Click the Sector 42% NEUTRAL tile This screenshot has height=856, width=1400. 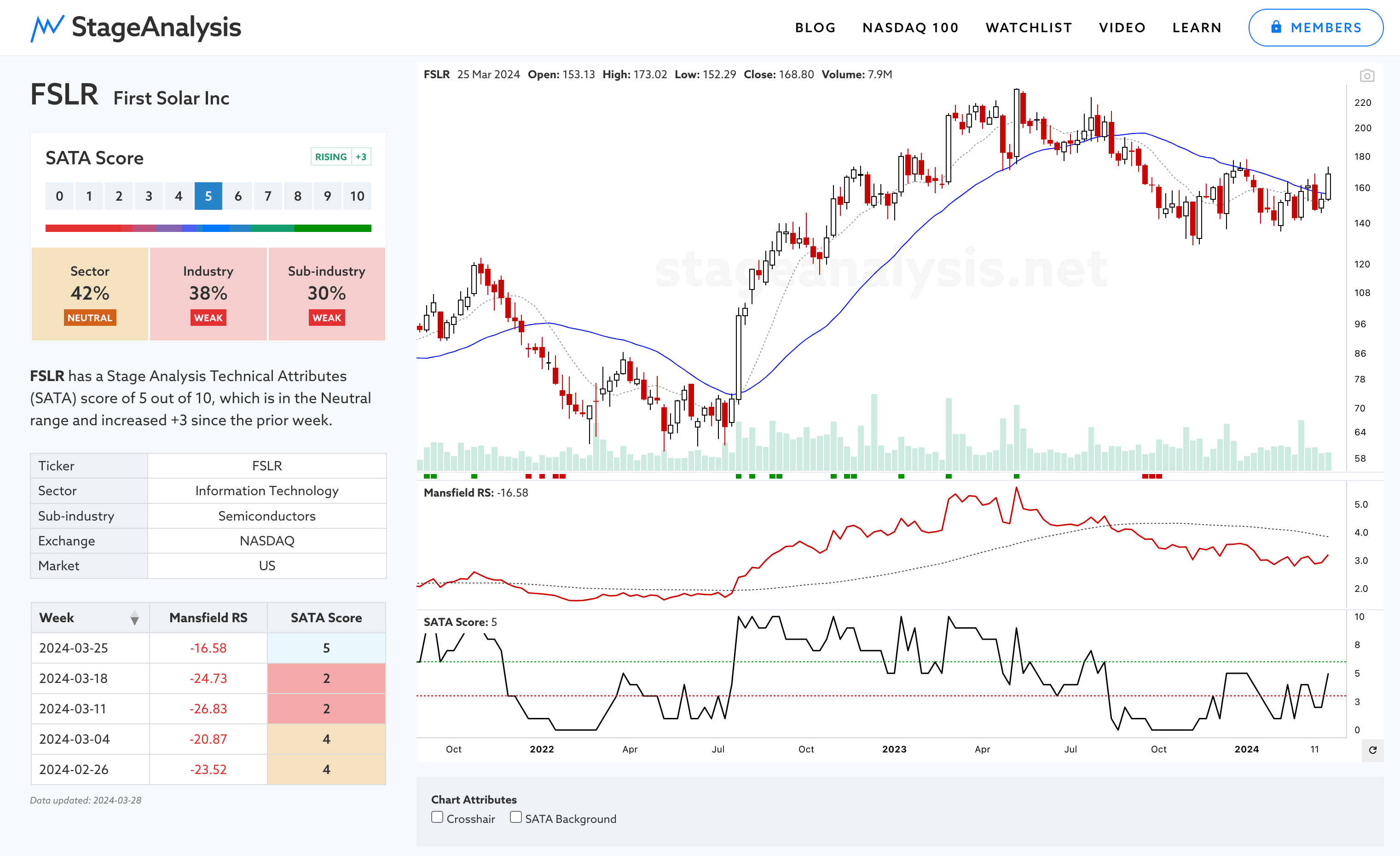(90, 294)
